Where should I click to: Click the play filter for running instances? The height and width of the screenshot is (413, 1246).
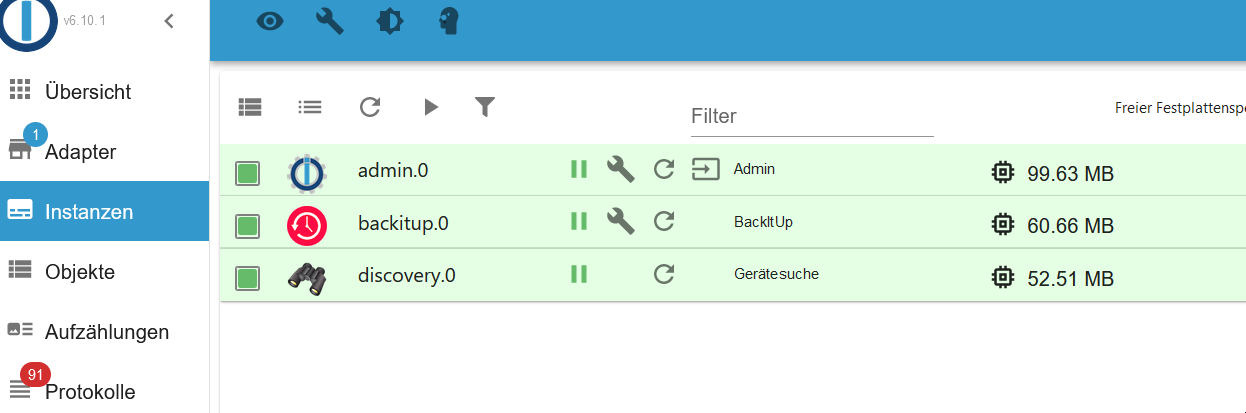[x=431, y=106]
